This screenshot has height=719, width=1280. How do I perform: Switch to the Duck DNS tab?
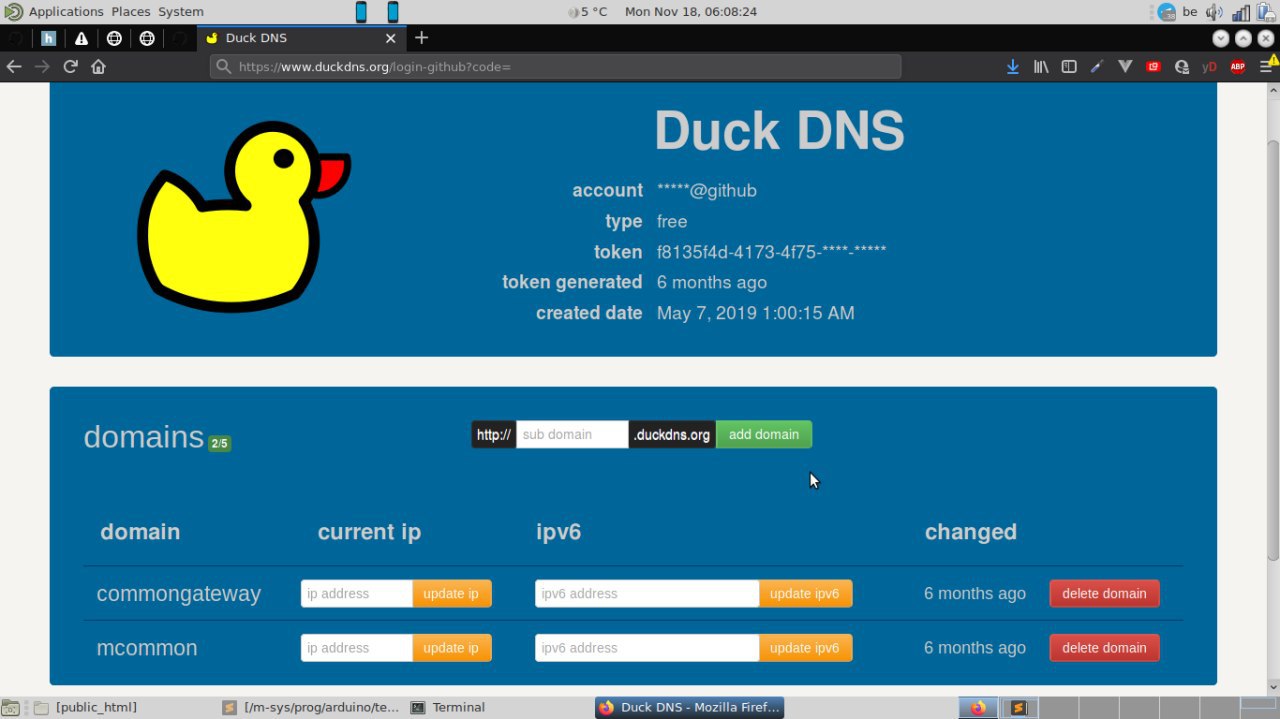tap(302, 38)
